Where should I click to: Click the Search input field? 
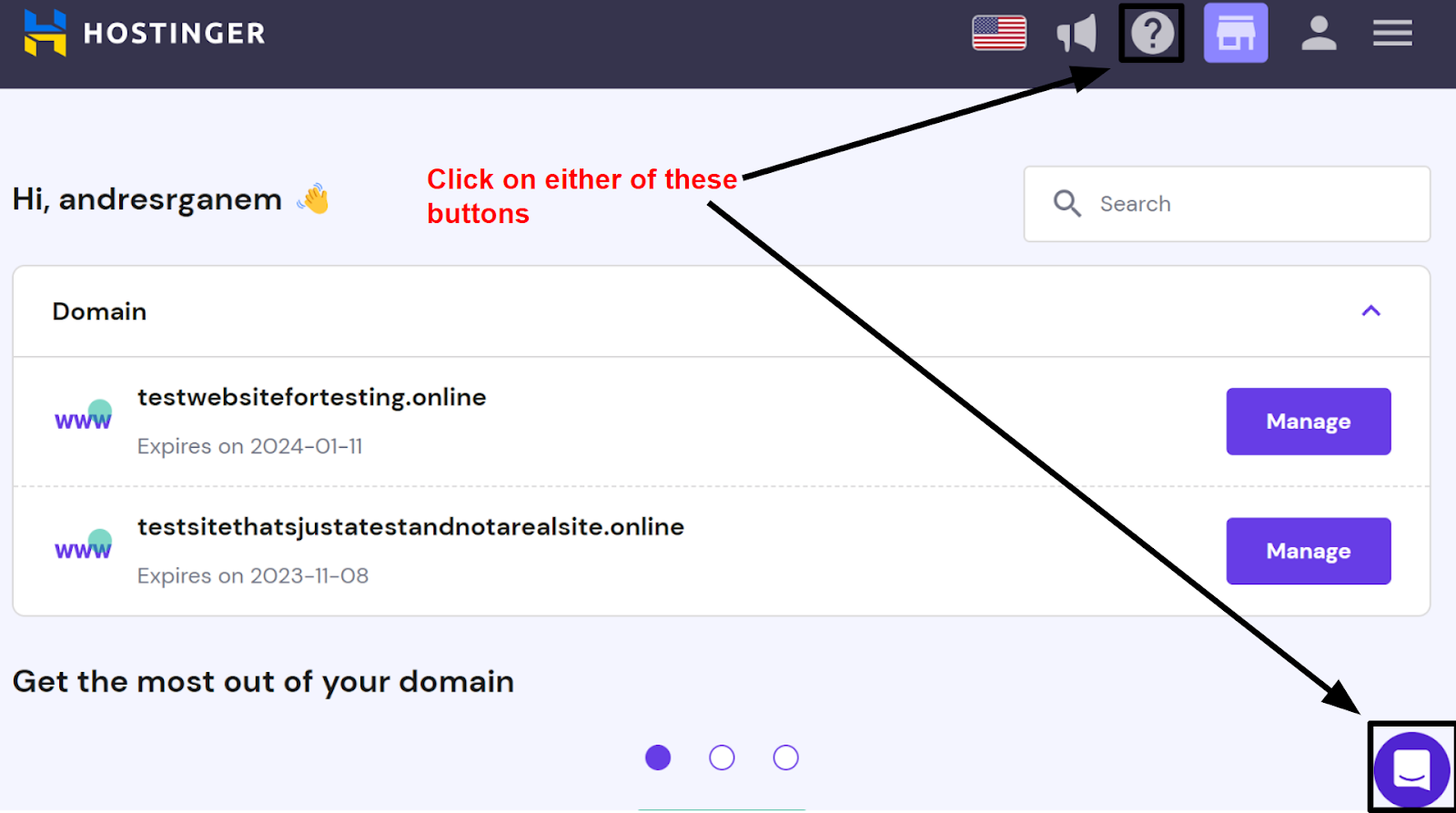pos(1227,204)
